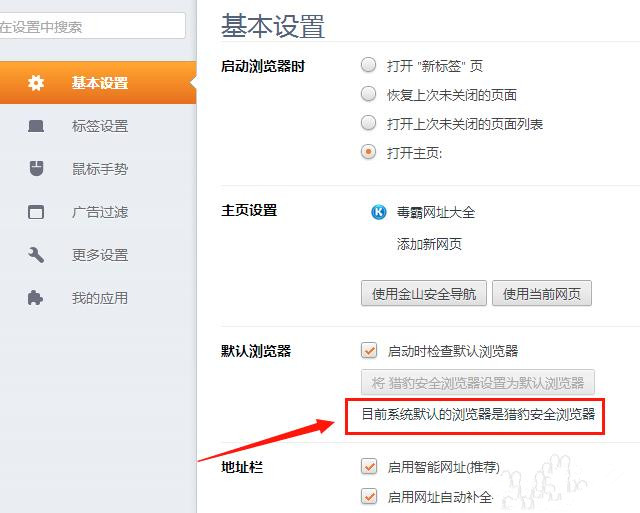Click the mouse icon beside 鼠标手势
The image size is (640, 513).
(x=36, y=169)
